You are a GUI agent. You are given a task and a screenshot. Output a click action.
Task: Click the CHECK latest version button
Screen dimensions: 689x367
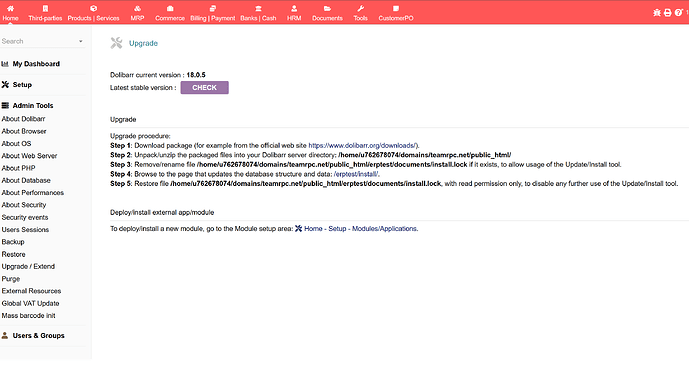point(204,87)
